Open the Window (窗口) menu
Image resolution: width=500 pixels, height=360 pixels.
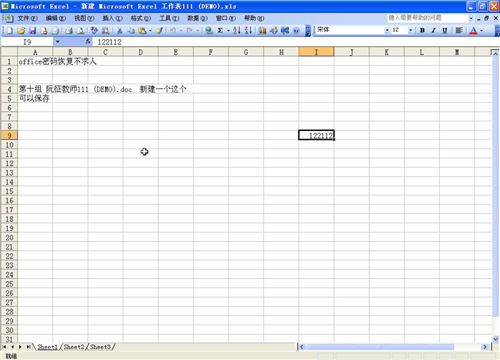226,18
